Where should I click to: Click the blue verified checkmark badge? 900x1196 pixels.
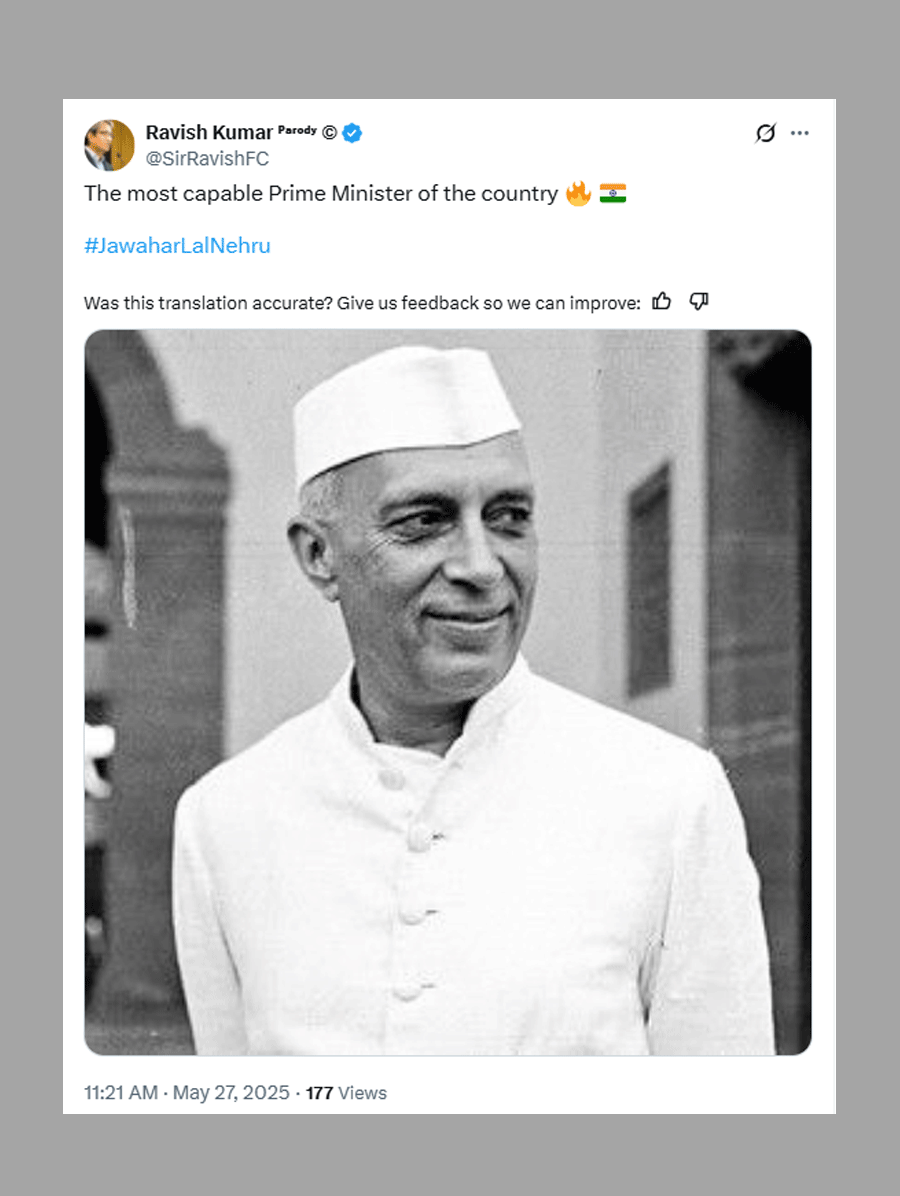(350, 132)
